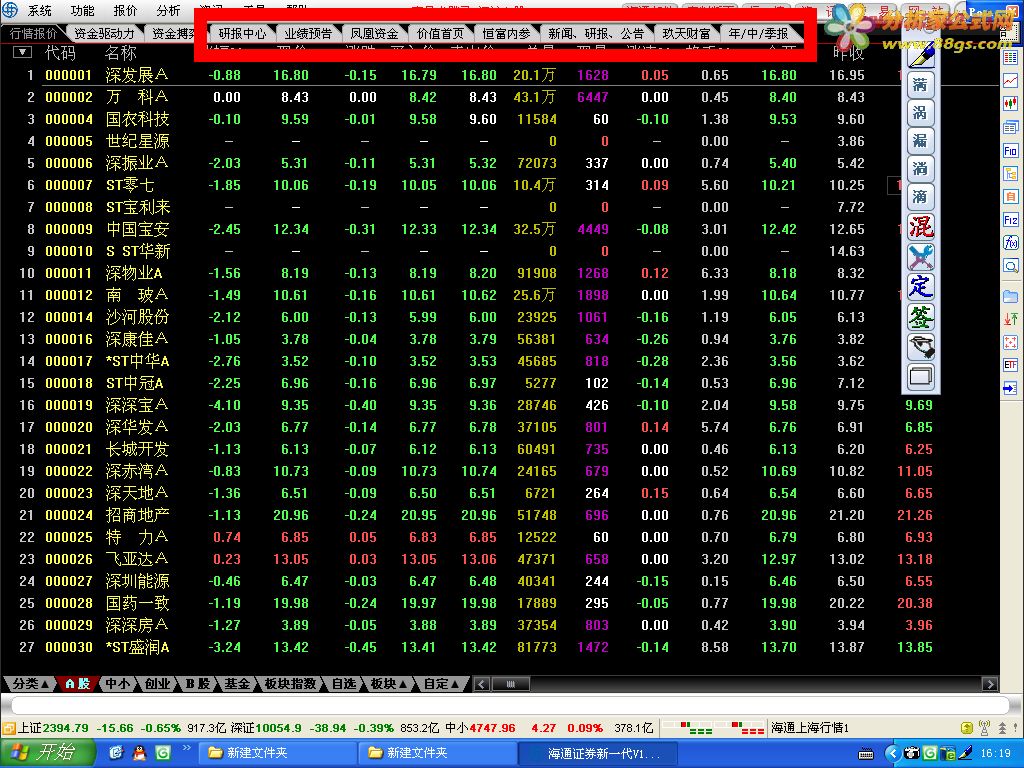Open the 系统 menu
The height and width of the screenshot is (768, 1024).
click(40, 10)
